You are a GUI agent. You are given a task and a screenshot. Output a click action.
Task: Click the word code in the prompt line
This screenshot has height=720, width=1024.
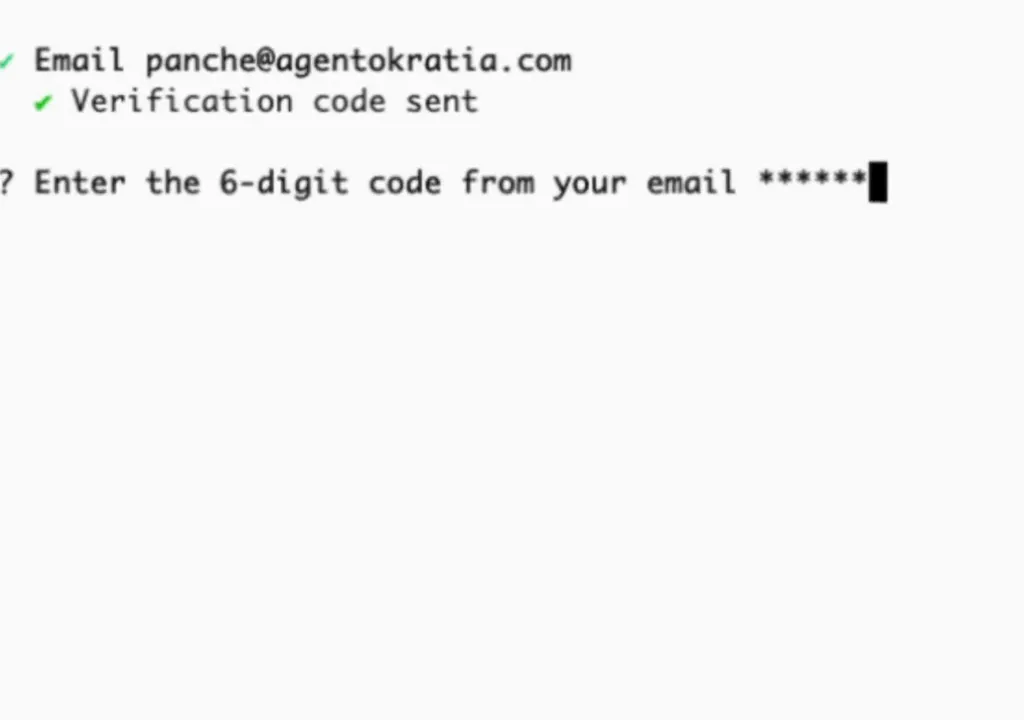[x=405, y=183]
